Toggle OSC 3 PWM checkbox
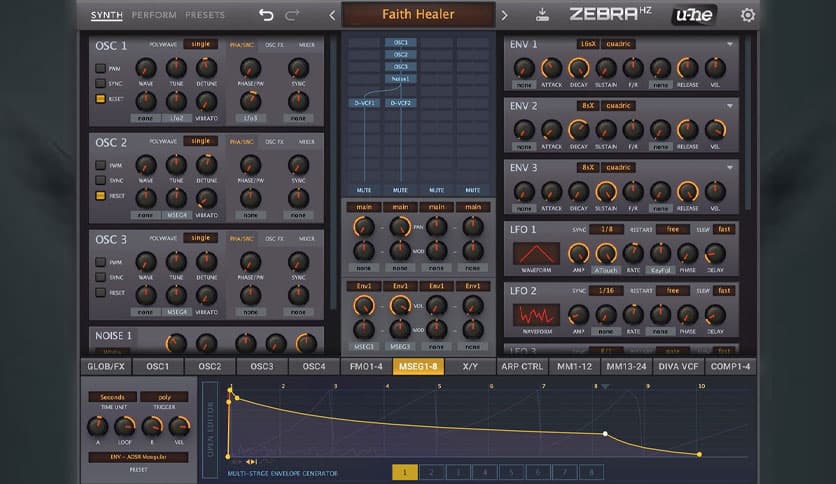 click(100, 262)
